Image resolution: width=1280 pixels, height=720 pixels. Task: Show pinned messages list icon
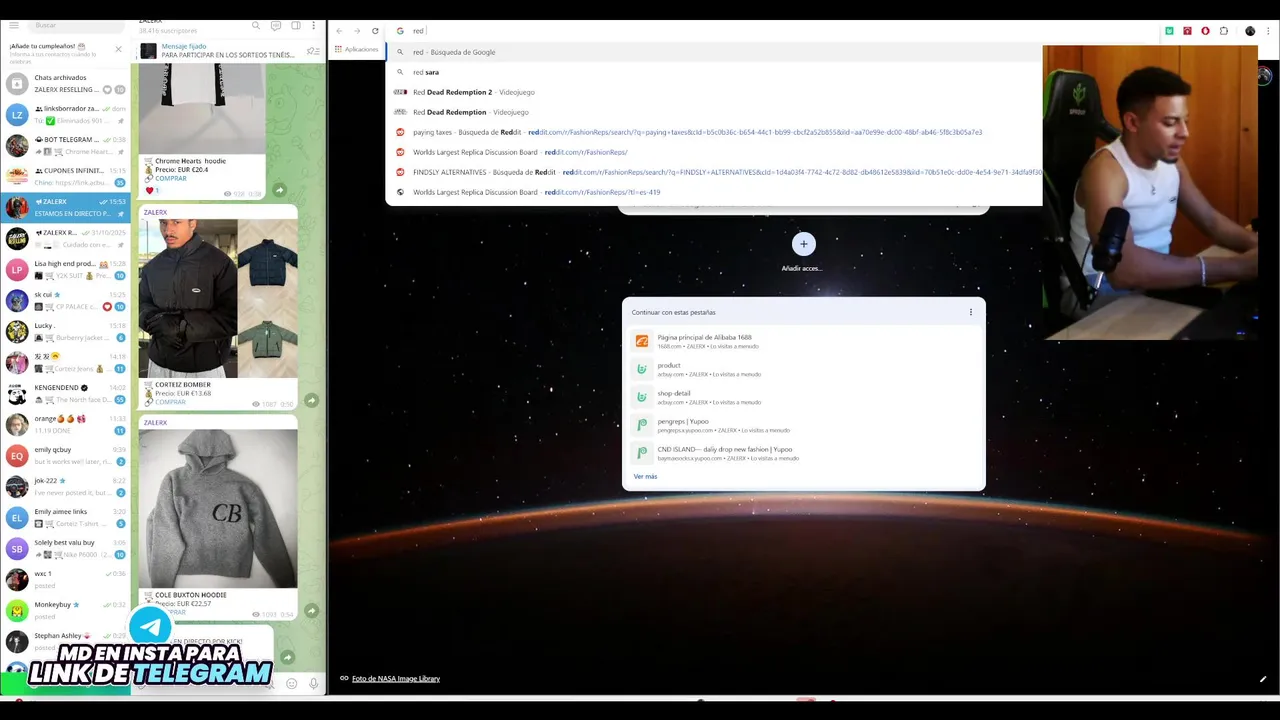pyautogui.click(x=313, y=51)
